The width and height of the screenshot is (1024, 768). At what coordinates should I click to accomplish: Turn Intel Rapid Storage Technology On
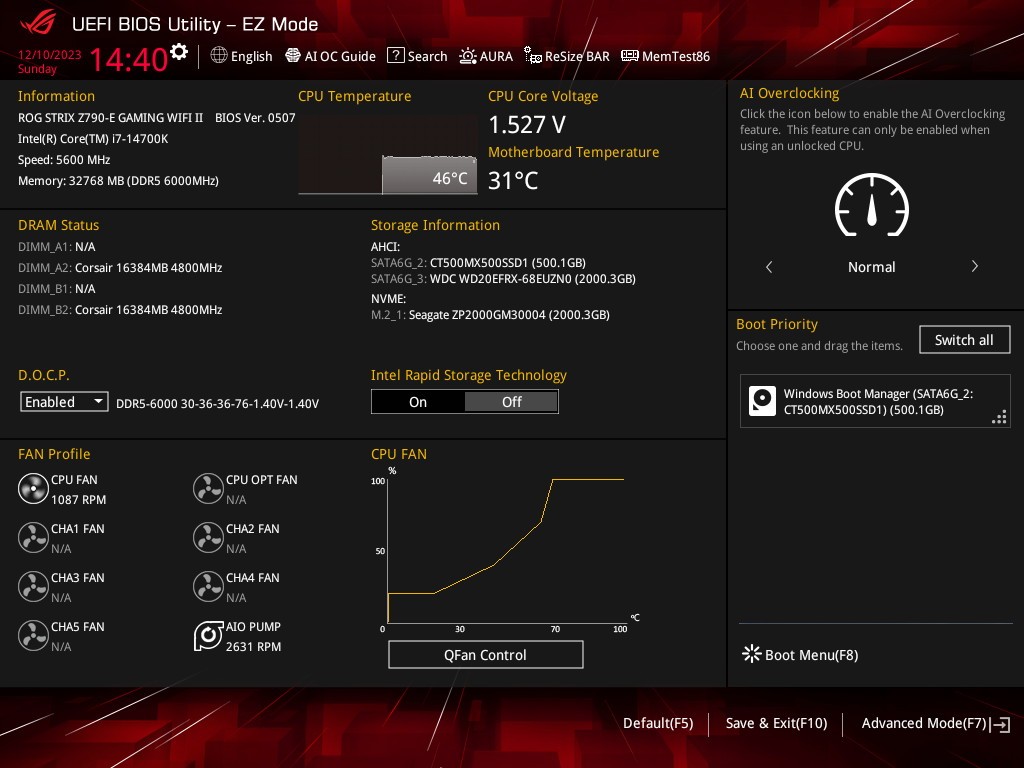click(x=418, y=402)
